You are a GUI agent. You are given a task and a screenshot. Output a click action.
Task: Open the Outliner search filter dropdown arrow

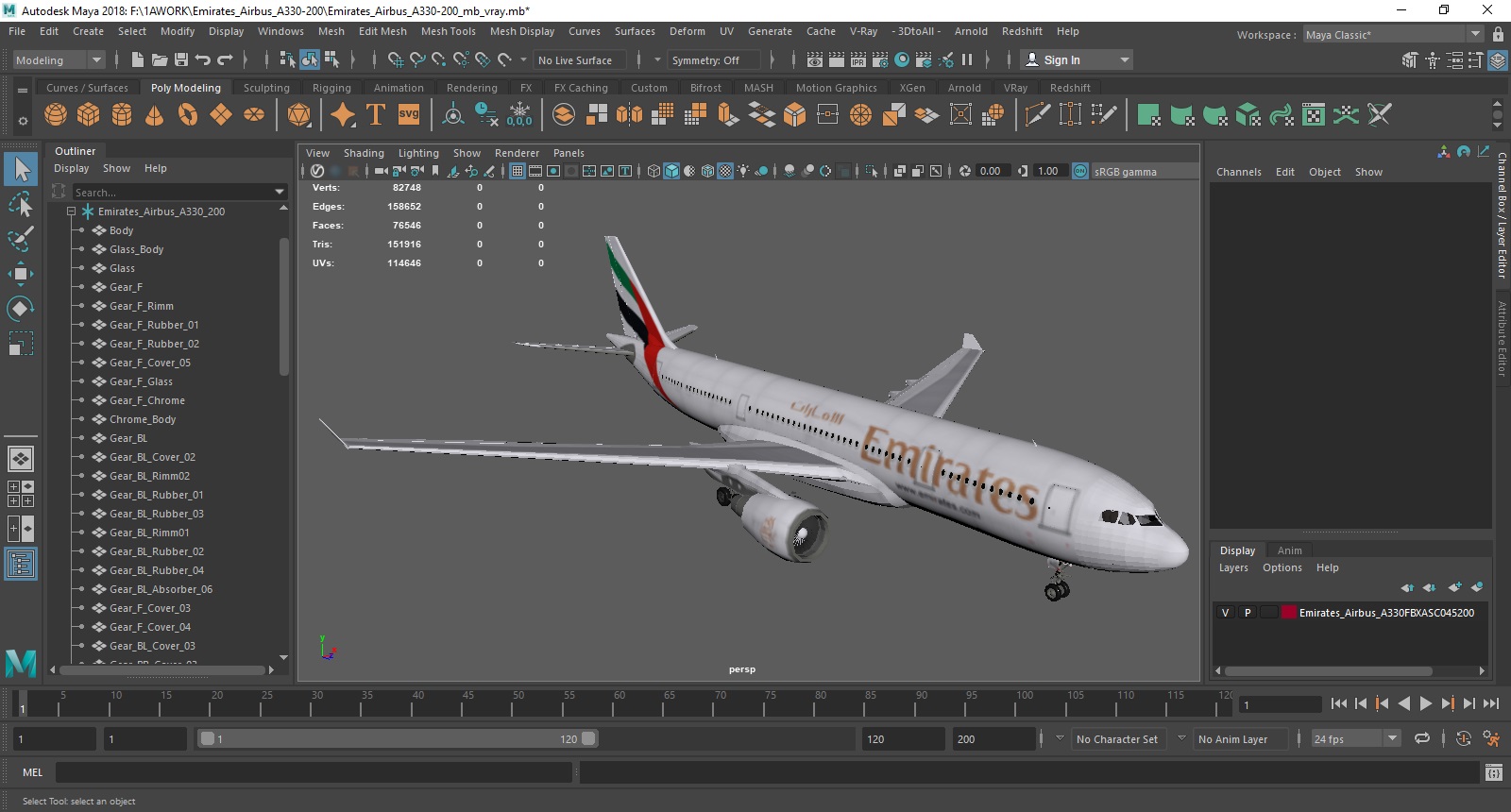[279, 192]
